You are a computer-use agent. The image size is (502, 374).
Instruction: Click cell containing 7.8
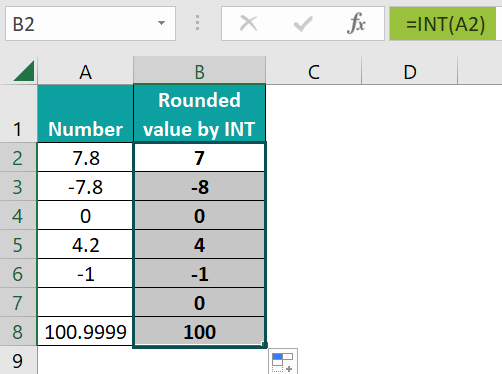[85, 157]
